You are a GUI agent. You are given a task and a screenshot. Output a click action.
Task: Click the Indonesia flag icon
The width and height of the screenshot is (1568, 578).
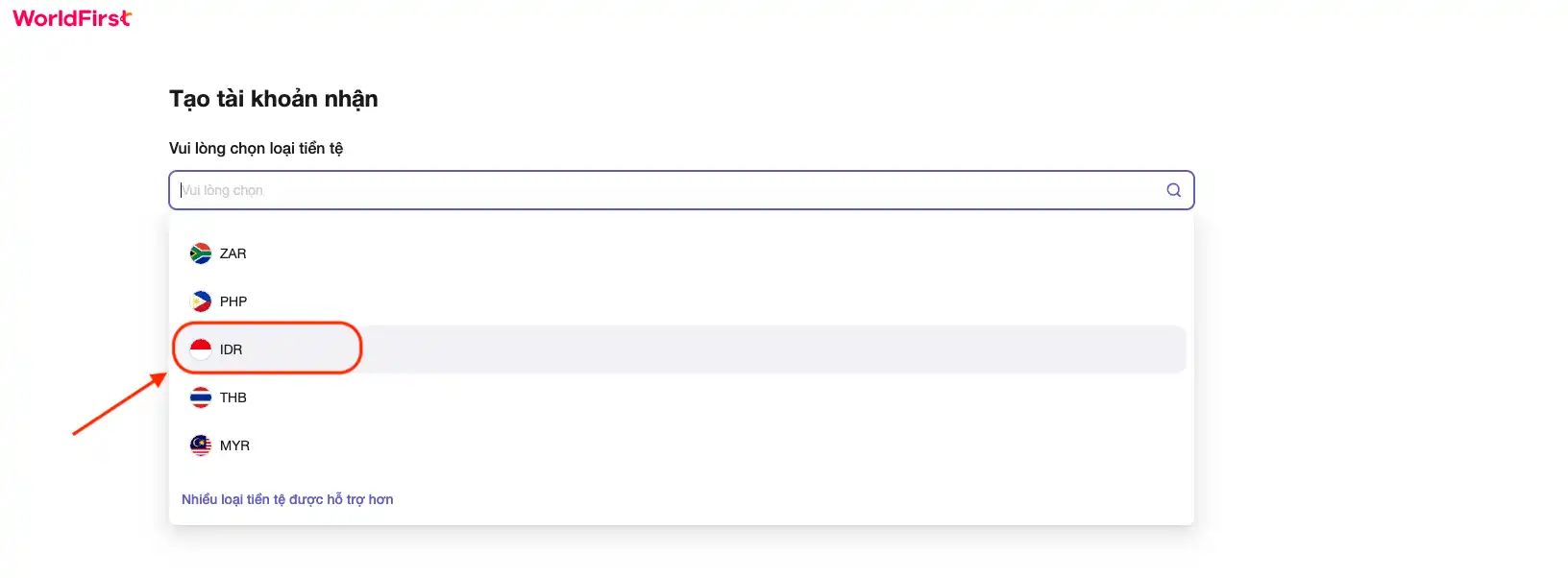201,349
